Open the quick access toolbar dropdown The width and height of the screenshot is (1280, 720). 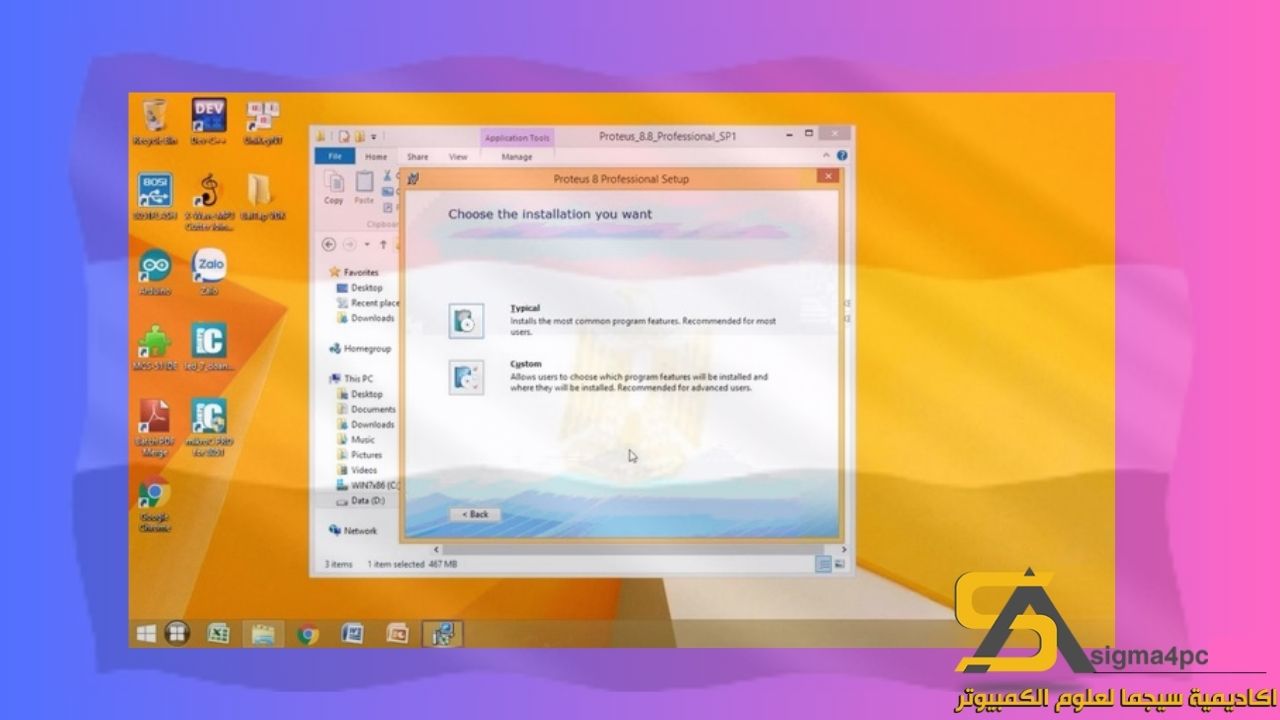(x=374, y=136)
